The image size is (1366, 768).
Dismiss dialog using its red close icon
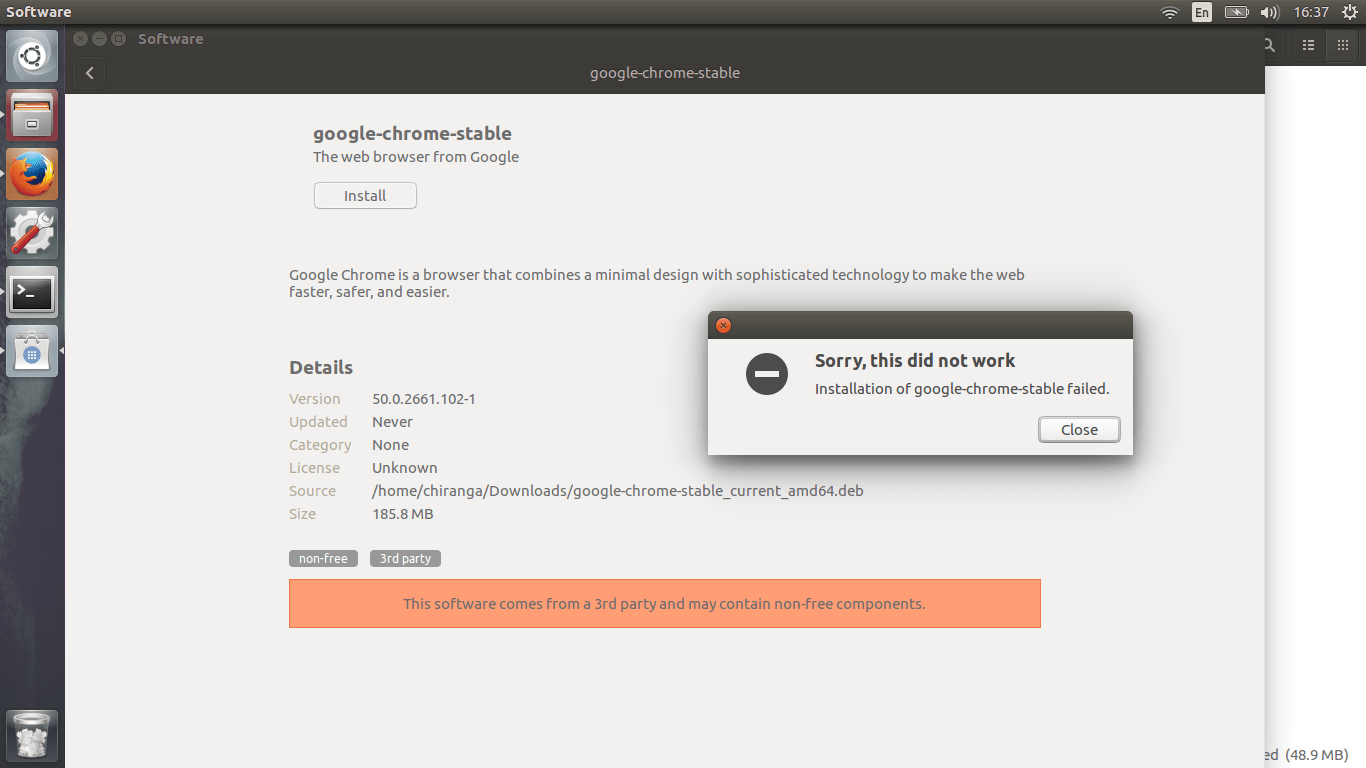click(723, 325)
